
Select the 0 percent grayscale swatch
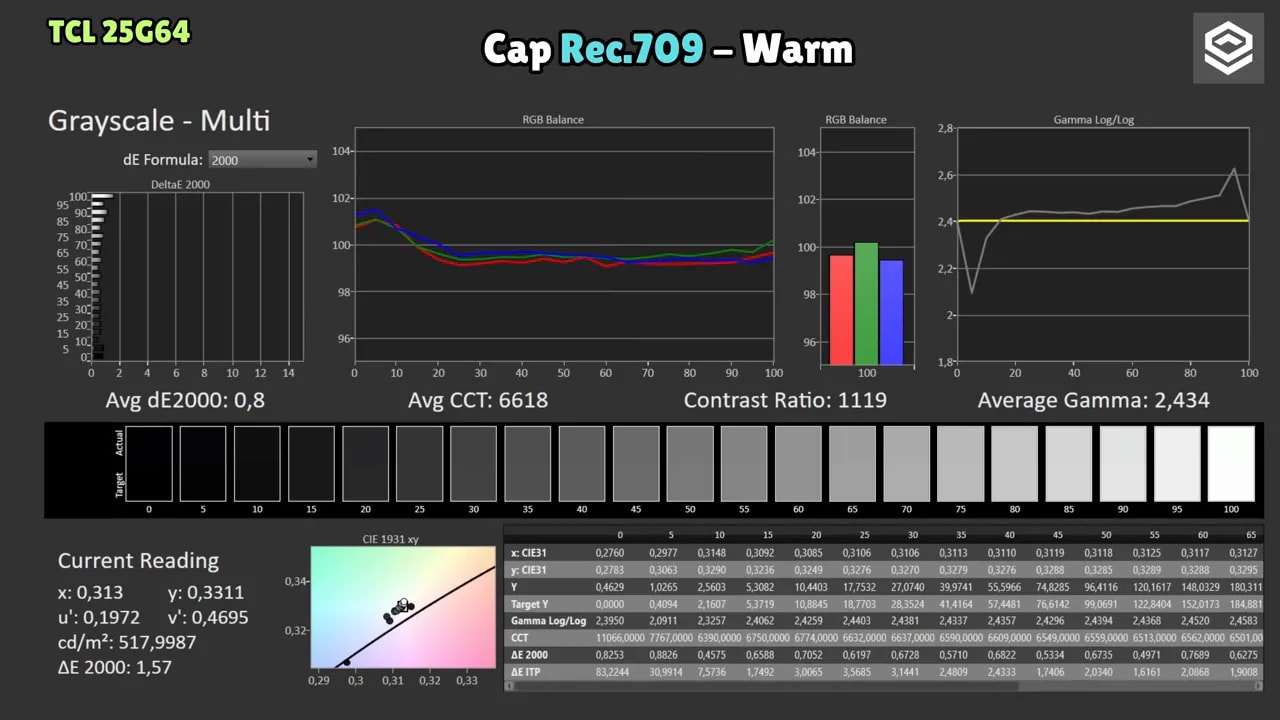click(x=149, y=463)
